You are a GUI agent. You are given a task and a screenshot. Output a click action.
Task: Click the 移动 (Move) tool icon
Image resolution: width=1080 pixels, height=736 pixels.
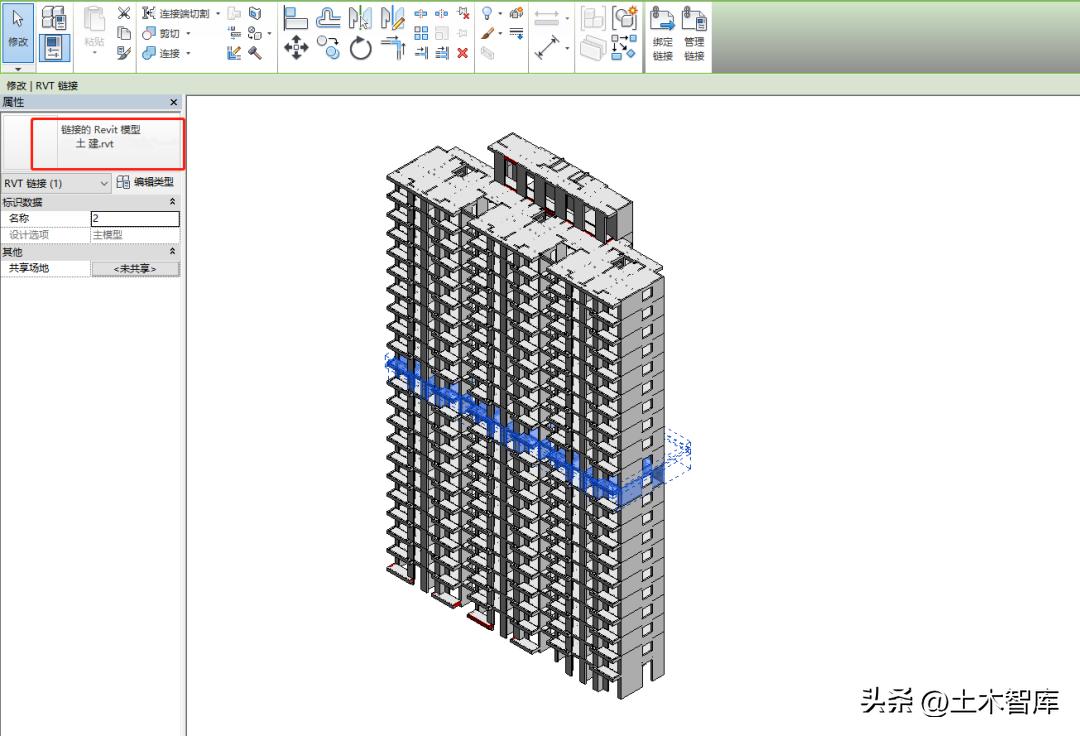pyautogui.click(x=297, y=47)
